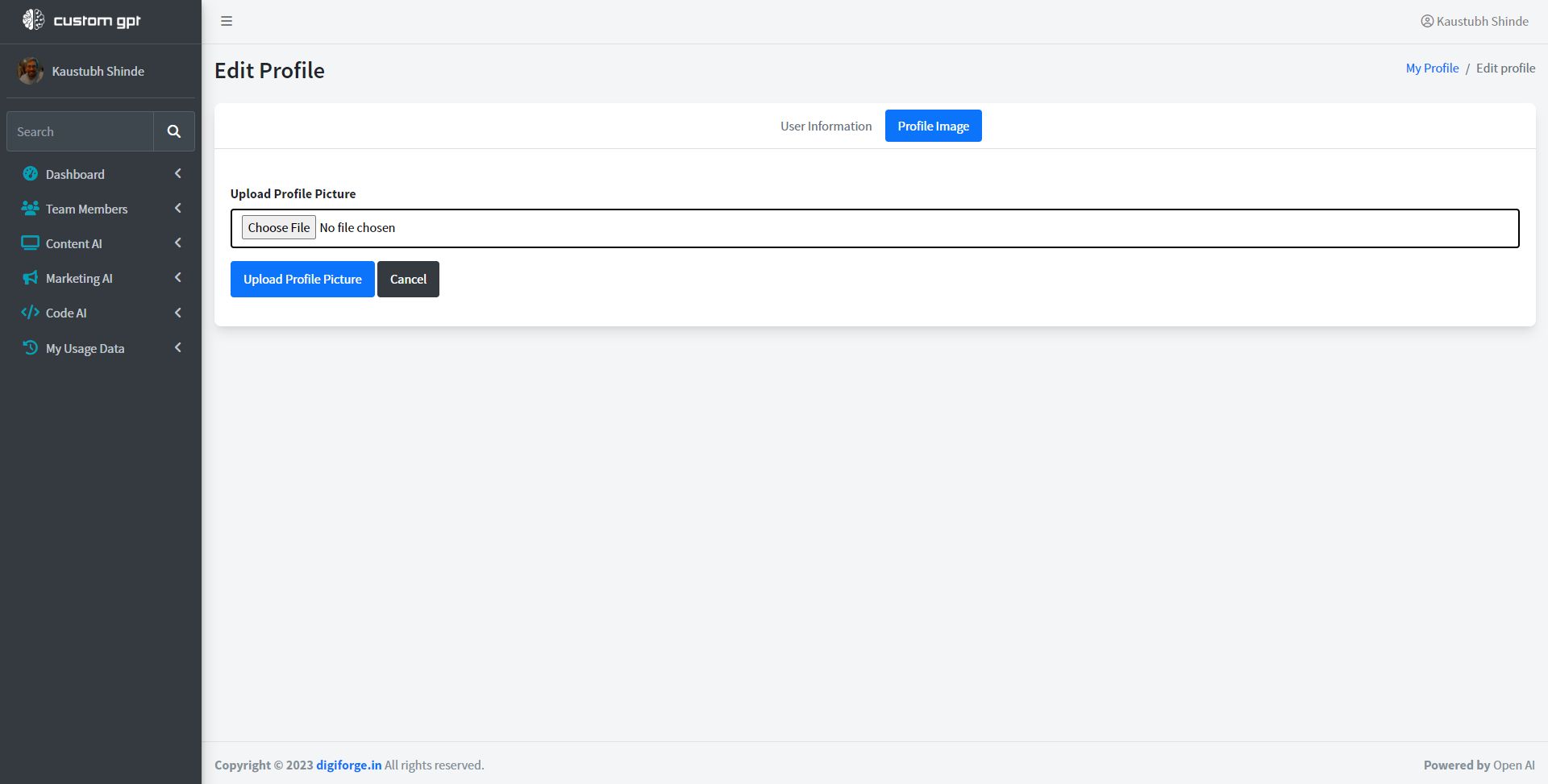1548x784 pixels.
Task: Click the Upload Profile Picture label
Action: click(293, 193)
